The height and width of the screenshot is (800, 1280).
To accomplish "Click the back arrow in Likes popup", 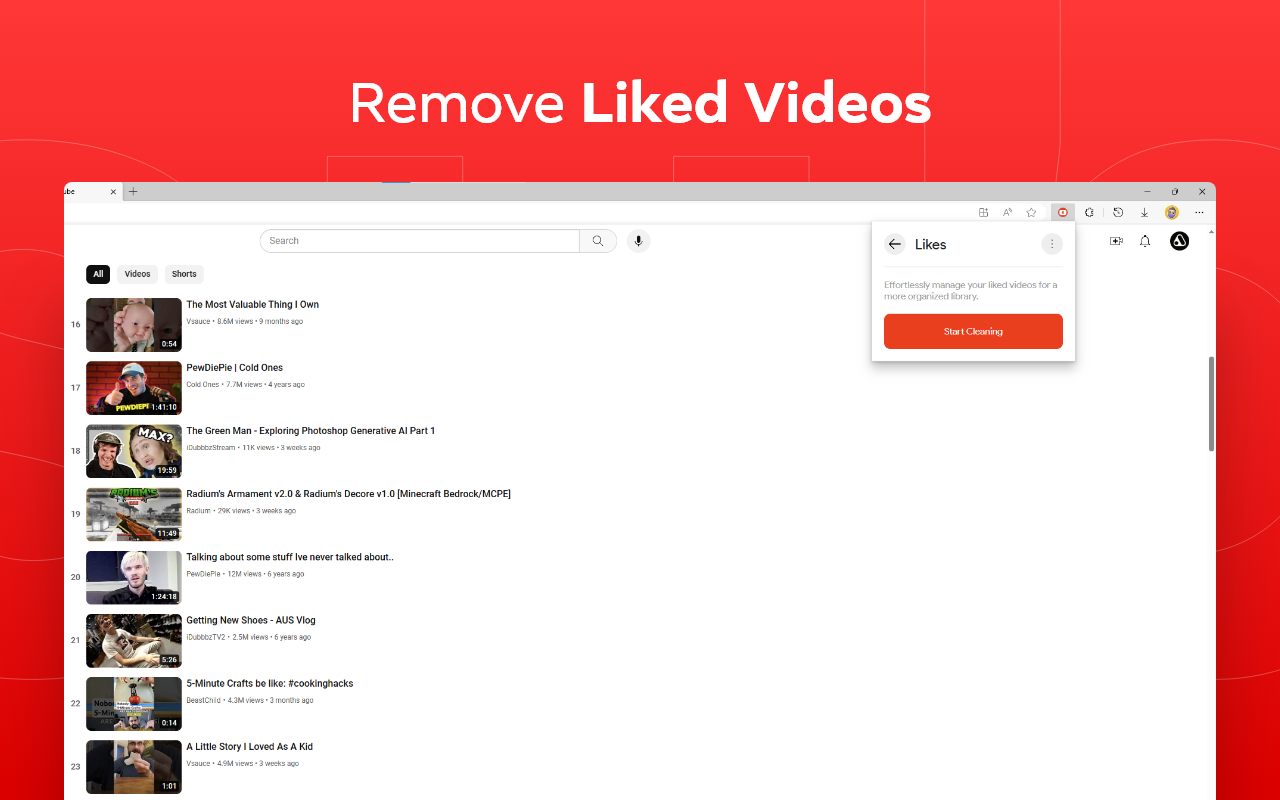I will click(895, 244).
